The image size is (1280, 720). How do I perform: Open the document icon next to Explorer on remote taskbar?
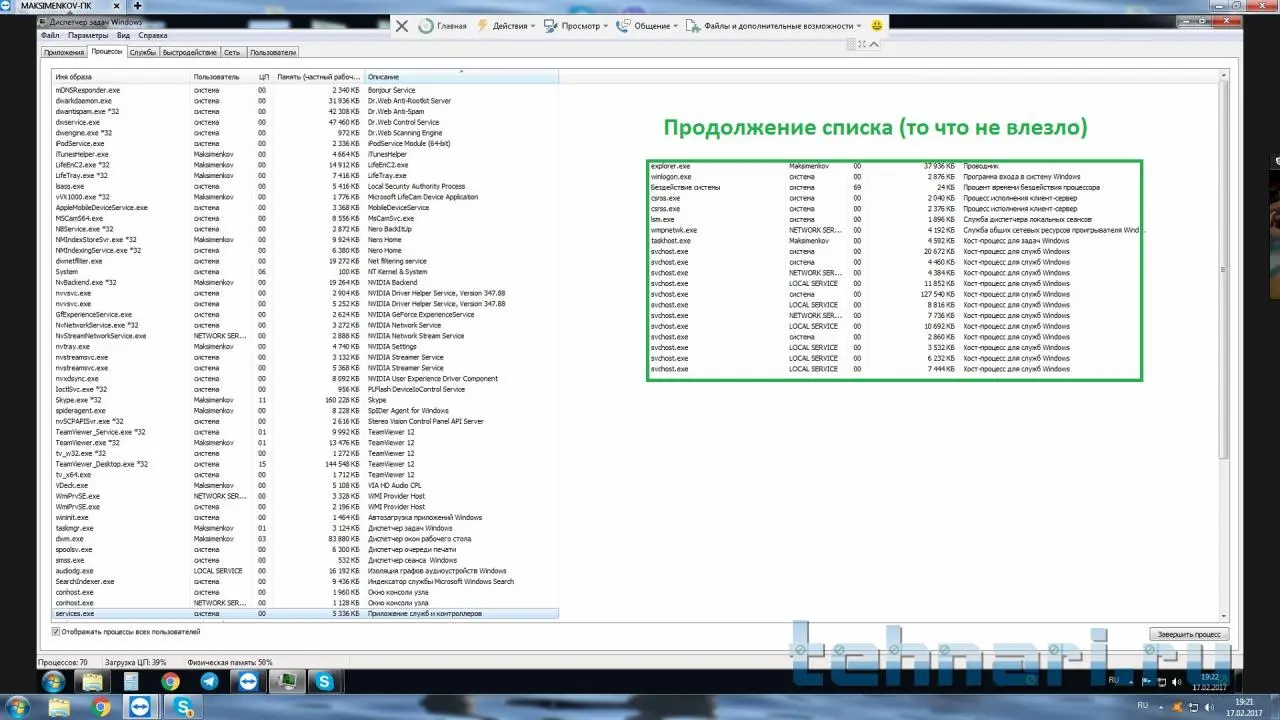point(131,682)
